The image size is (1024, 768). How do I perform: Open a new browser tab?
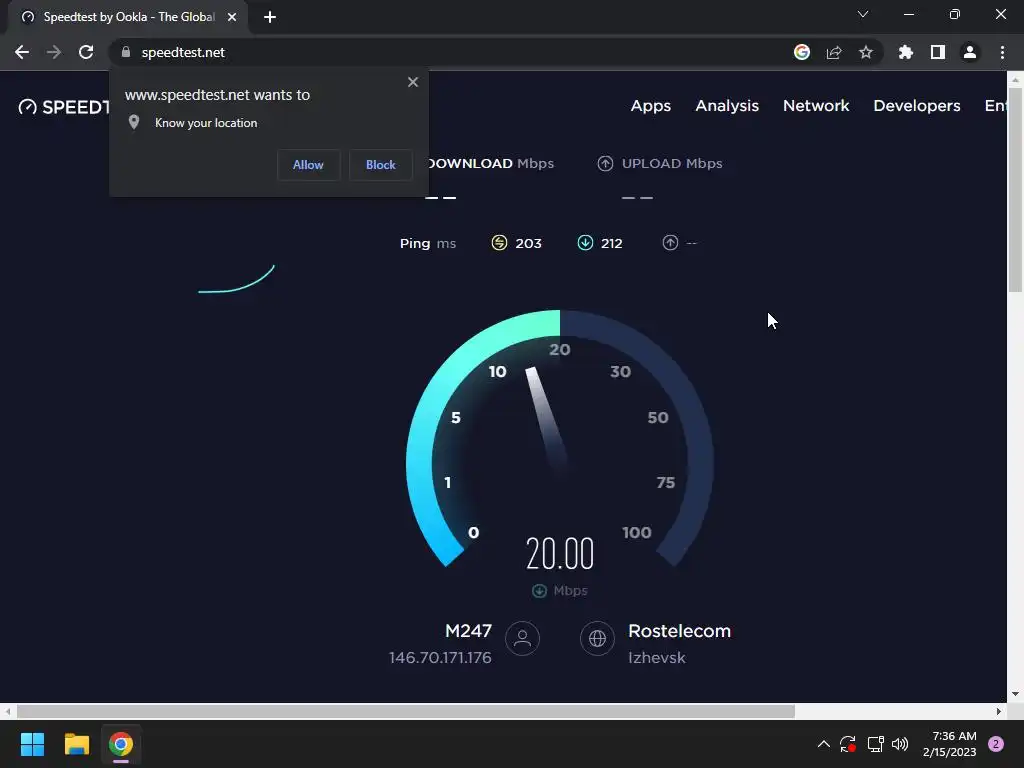pos(270,17)
